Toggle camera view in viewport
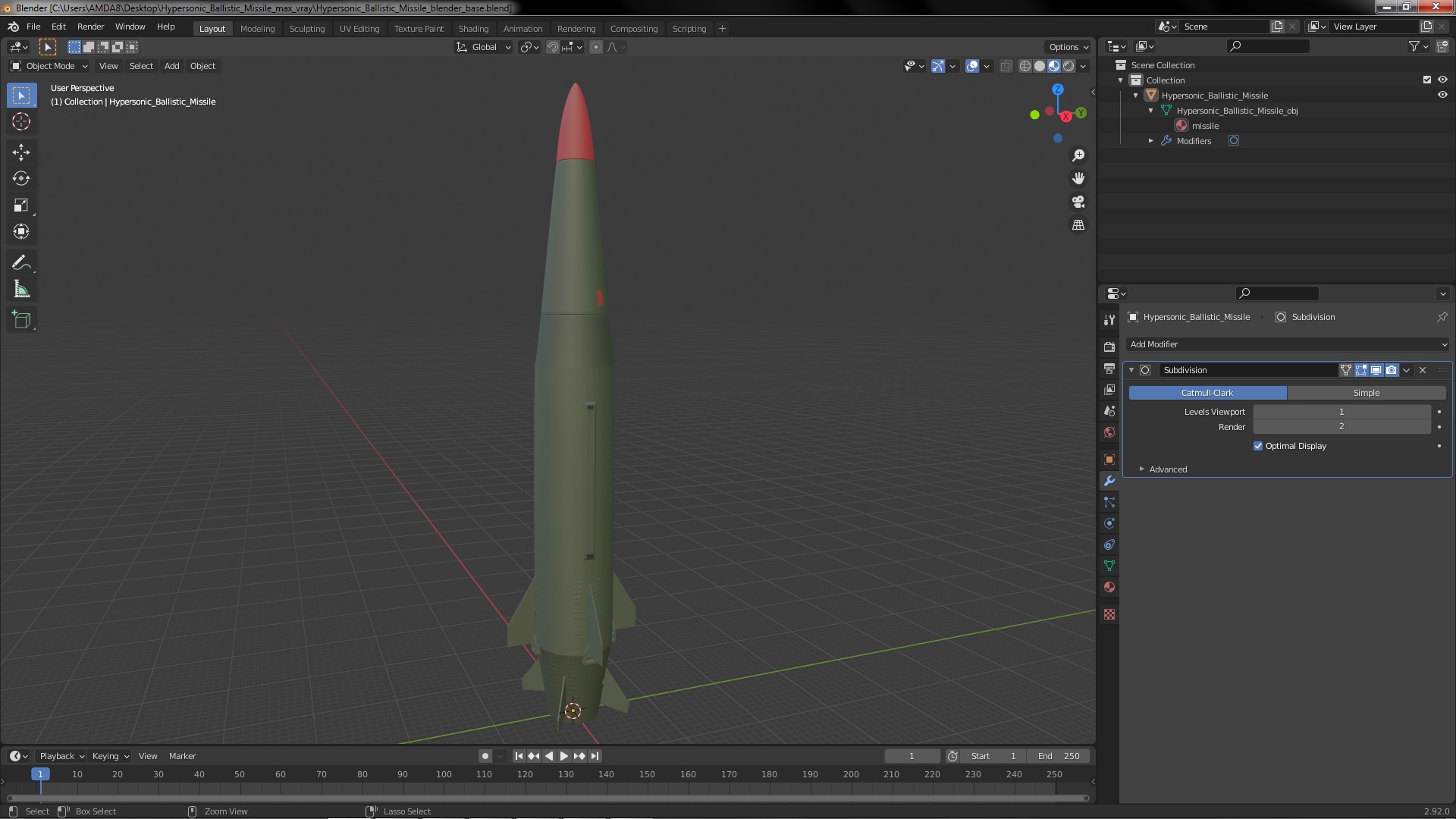The width and height of the screenshot is (1456, 819). tap(1078, 202)
